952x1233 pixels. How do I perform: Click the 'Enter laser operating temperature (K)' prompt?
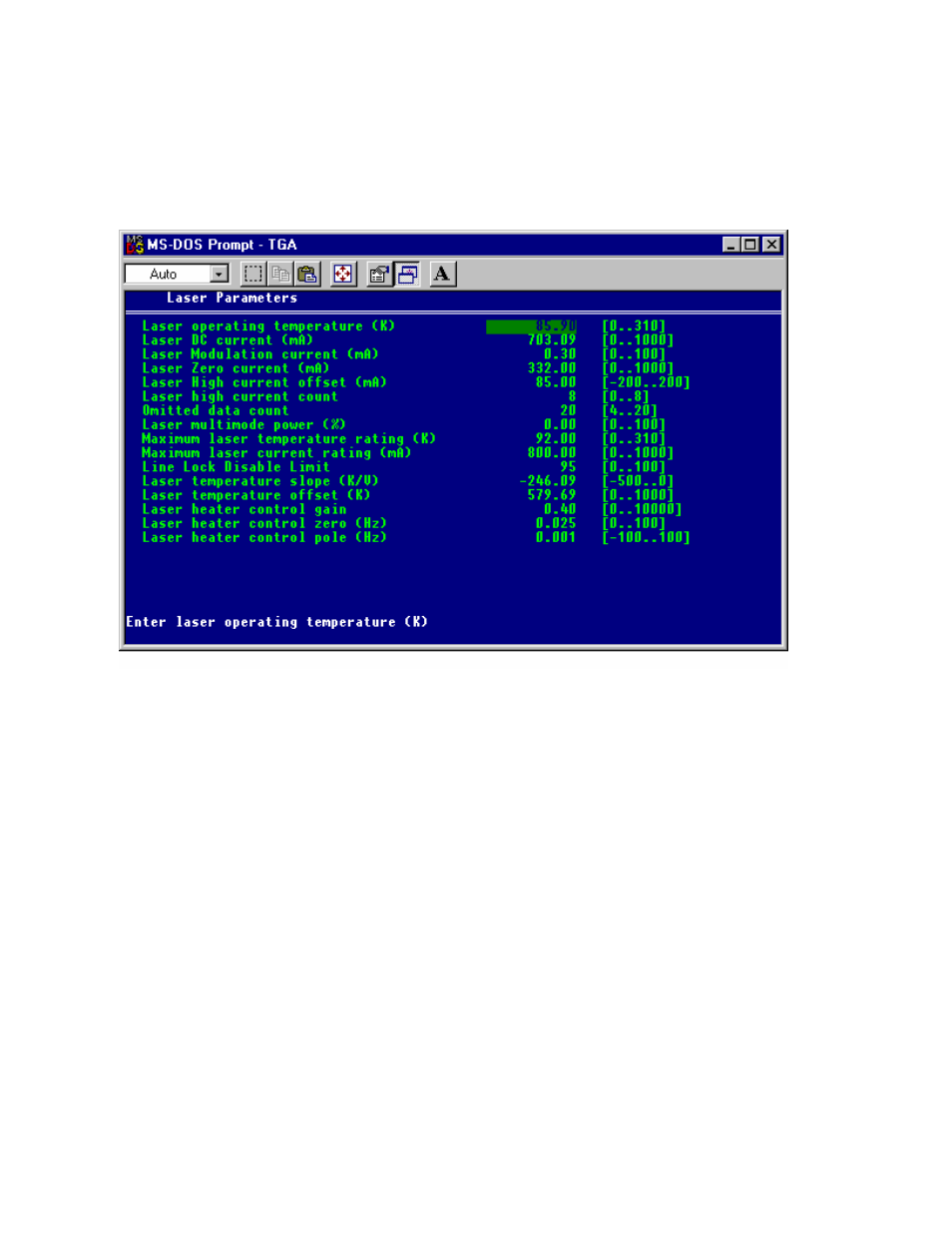[x=276, y=622]
